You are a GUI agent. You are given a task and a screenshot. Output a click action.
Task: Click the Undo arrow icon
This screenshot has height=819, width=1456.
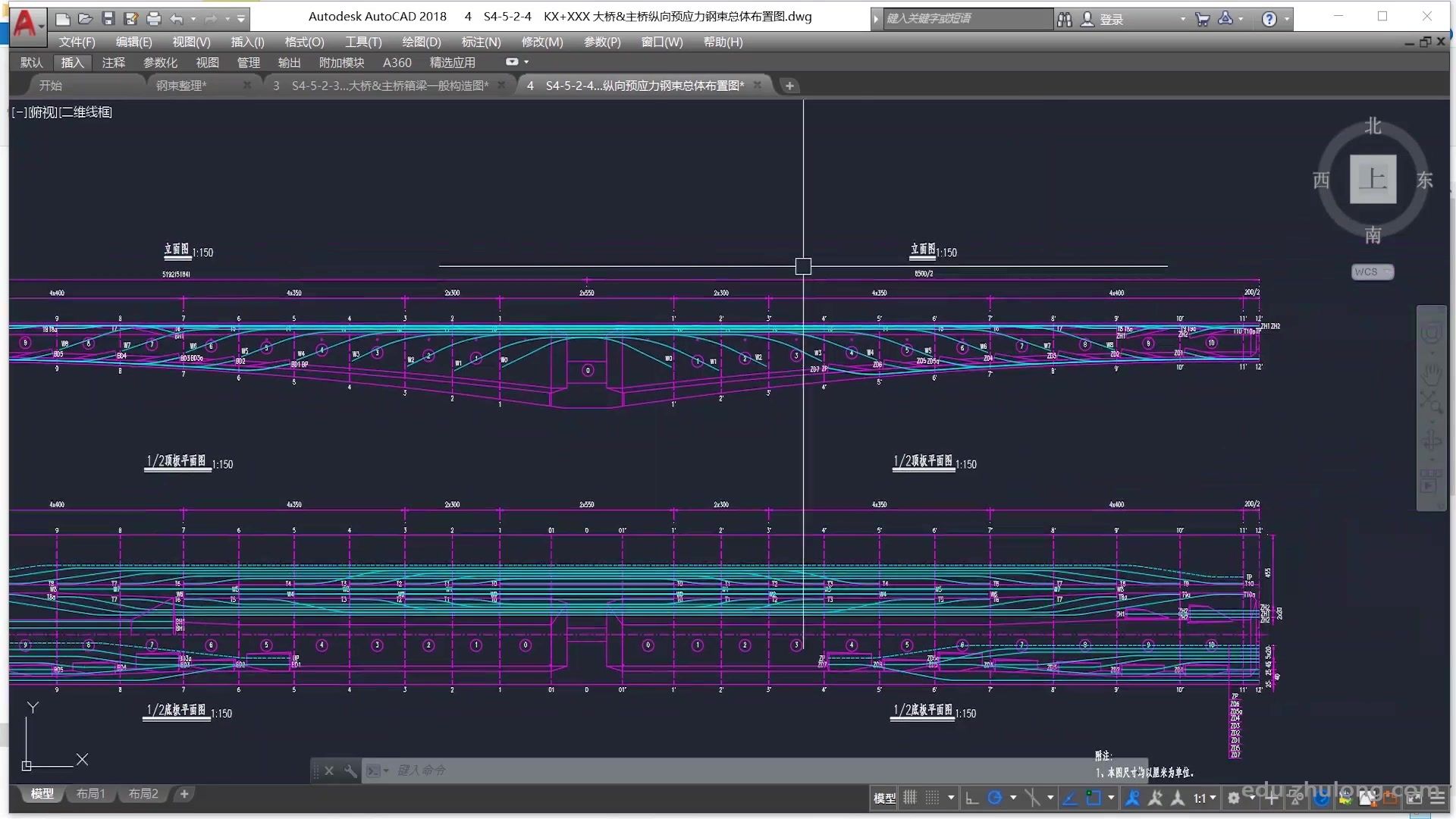(x=176, y=19)
